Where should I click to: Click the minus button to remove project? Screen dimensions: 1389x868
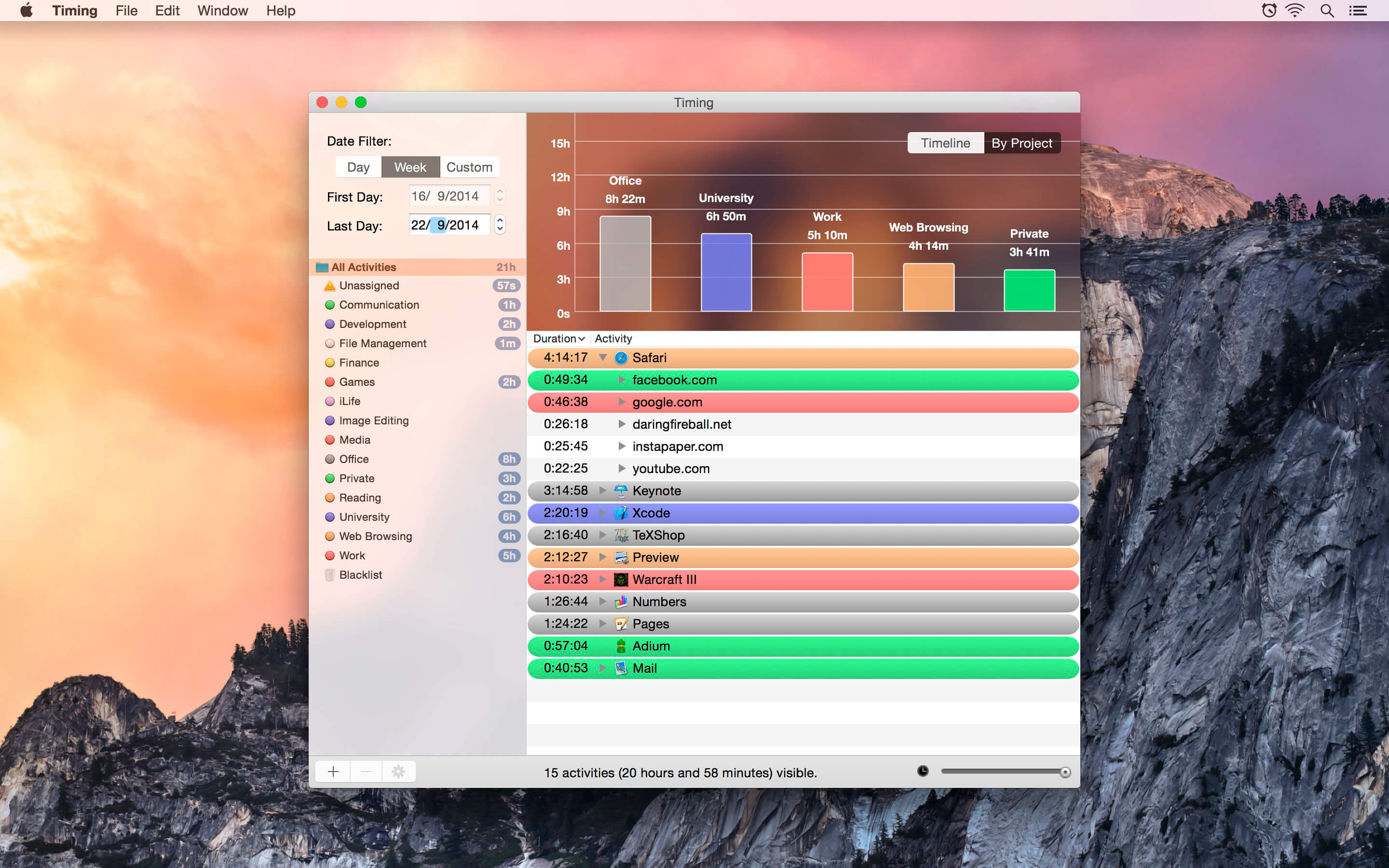click(366, 772)
